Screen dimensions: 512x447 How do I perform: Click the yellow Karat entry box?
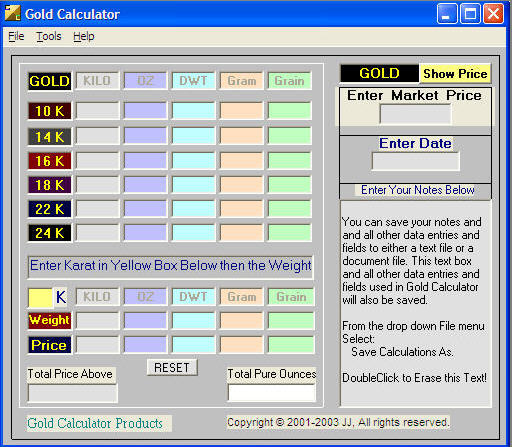(x=40, y=297)
